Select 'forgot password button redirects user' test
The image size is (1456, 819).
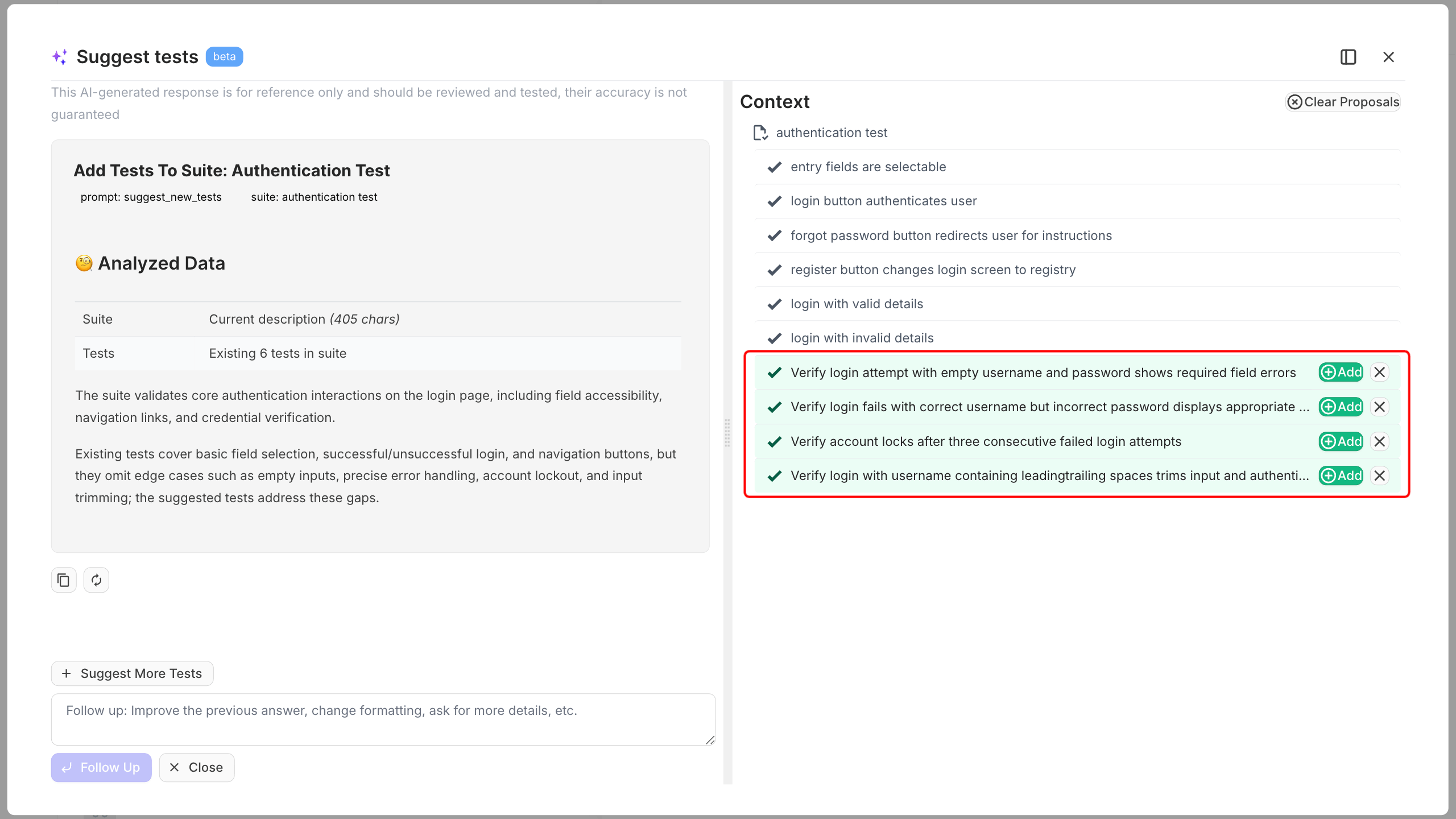1077,235
